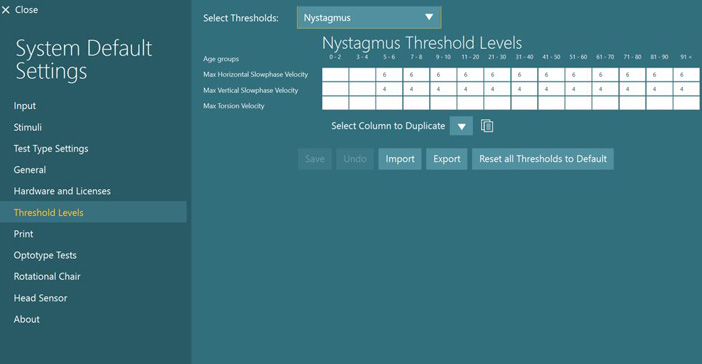Image resolution: width=702 pixels, height=364 pixels.
Task: Edit Max Horizontal Slowphase Velocity for age 11-20
Action: 470,75
